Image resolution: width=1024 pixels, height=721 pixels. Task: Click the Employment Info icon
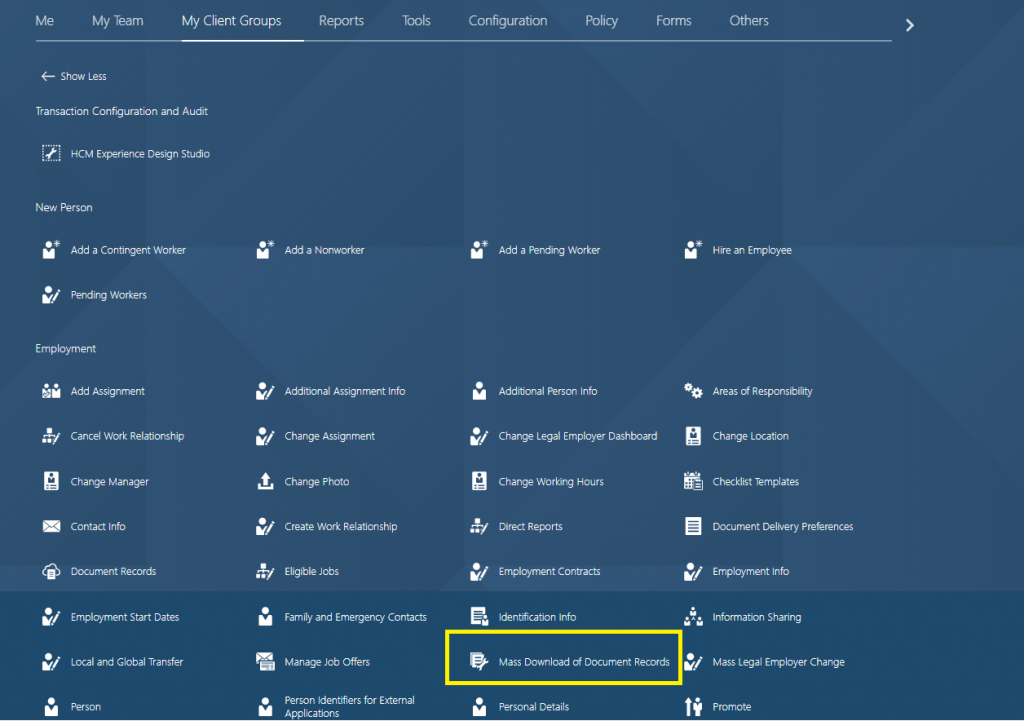[x=693, y=571]
